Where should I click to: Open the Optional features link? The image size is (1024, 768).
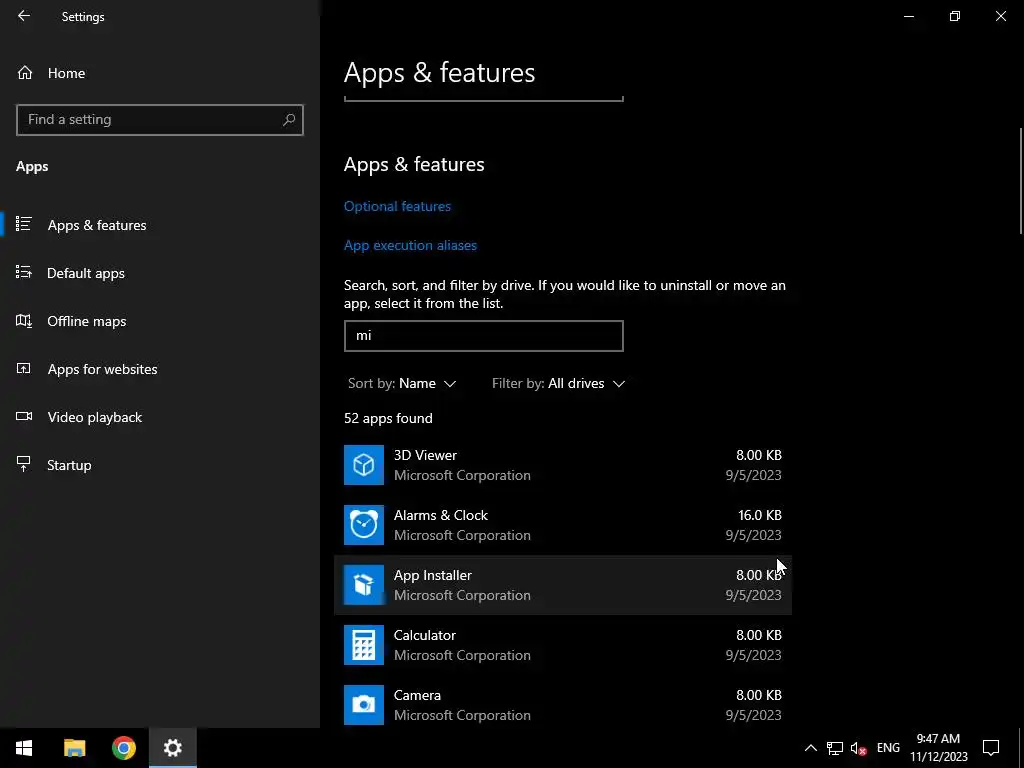click(397, 206)
